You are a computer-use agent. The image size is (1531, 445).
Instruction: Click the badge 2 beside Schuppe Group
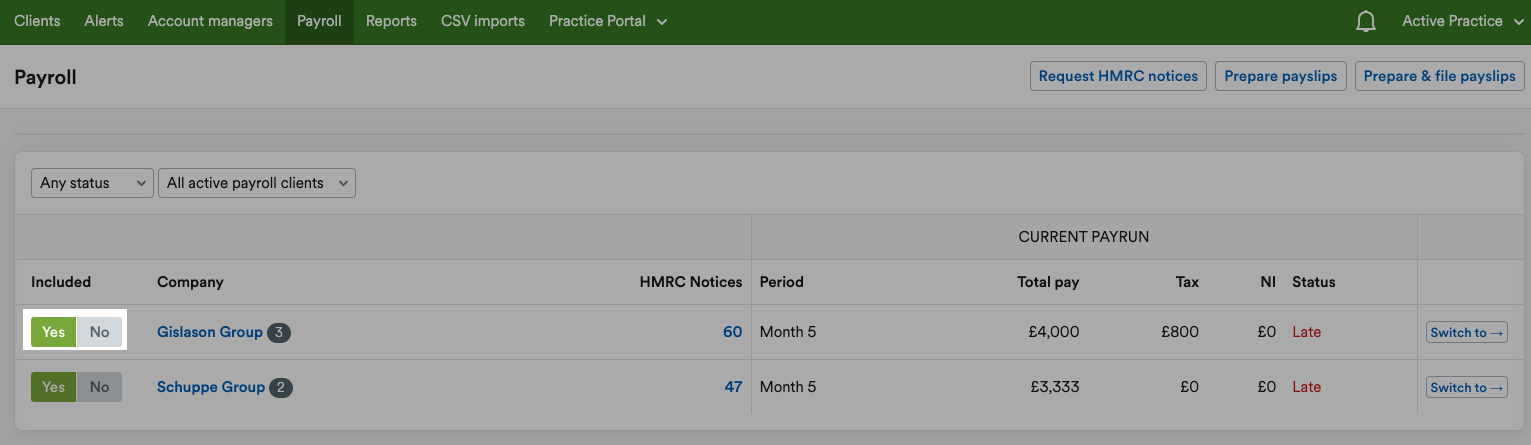pyautogui.click(x=281, y=388)
